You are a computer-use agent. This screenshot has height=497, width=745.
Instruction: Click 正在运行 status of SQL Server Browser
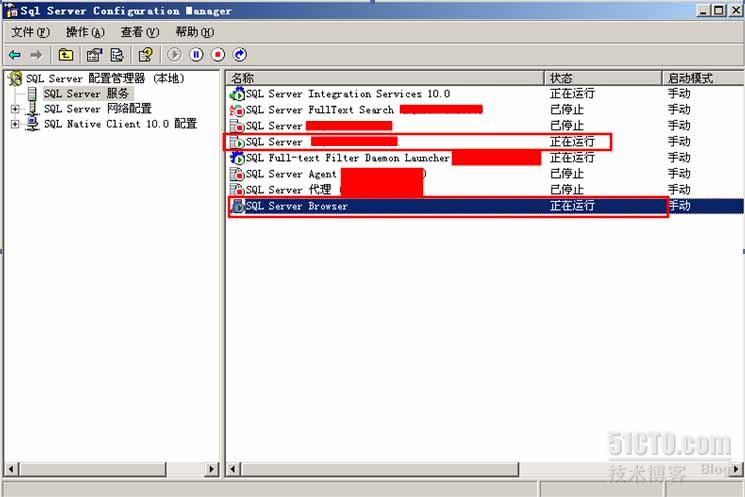click(572, 206)
